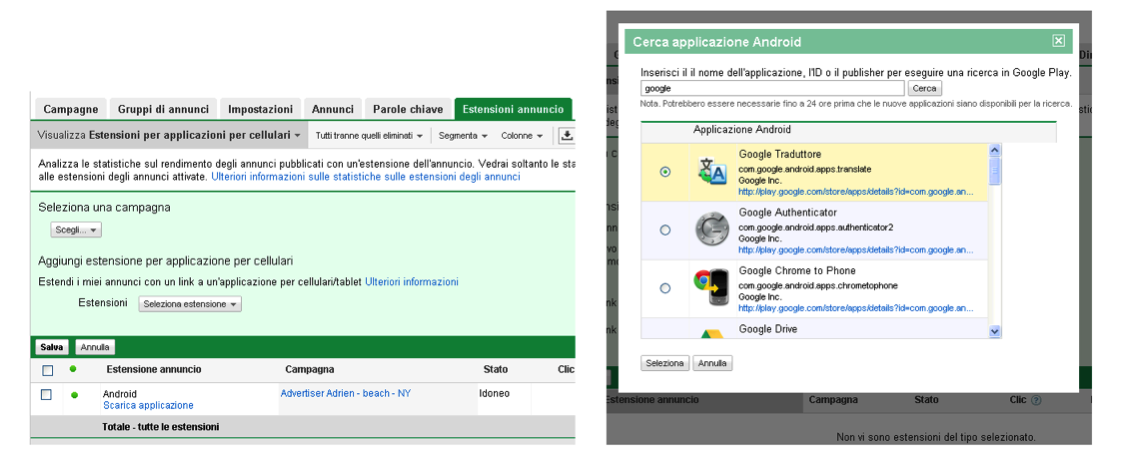Screen dimensions: 1121x457
Task: Open the Parole chiave tab
Action: click(408, 109)
